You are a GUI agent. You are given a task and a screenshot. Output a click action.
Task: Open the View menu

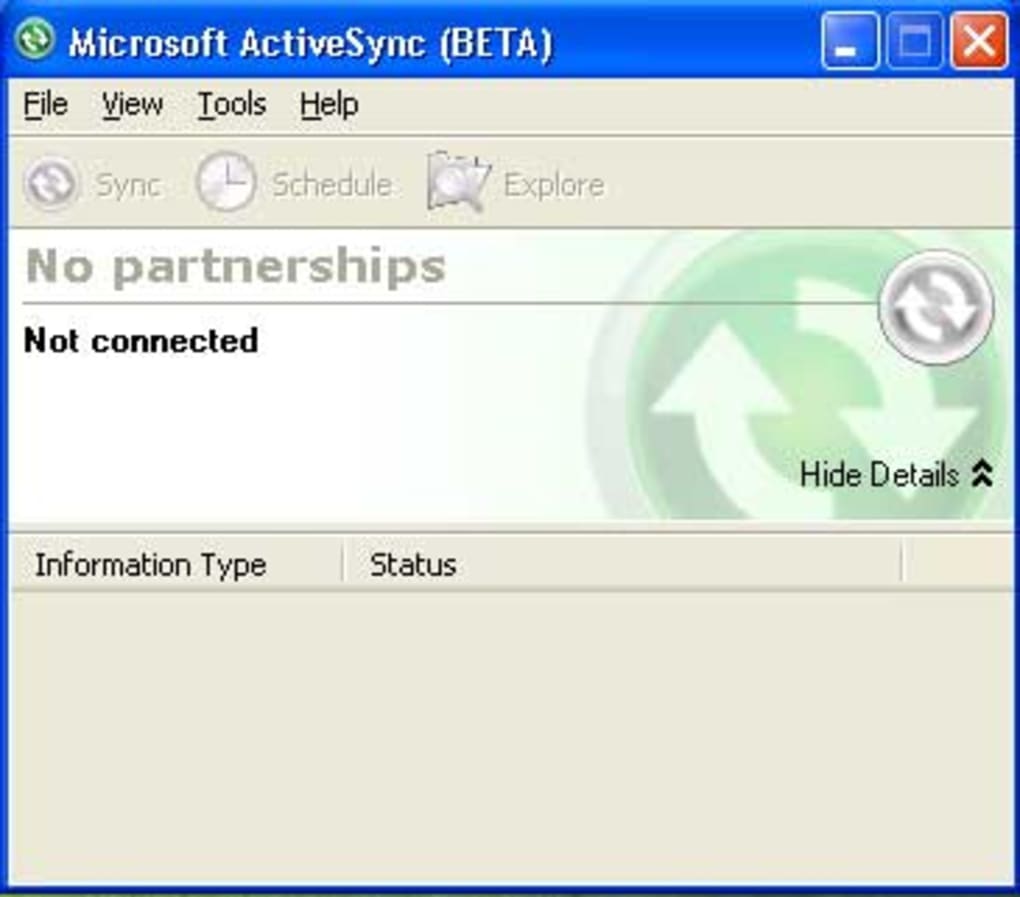133,105
